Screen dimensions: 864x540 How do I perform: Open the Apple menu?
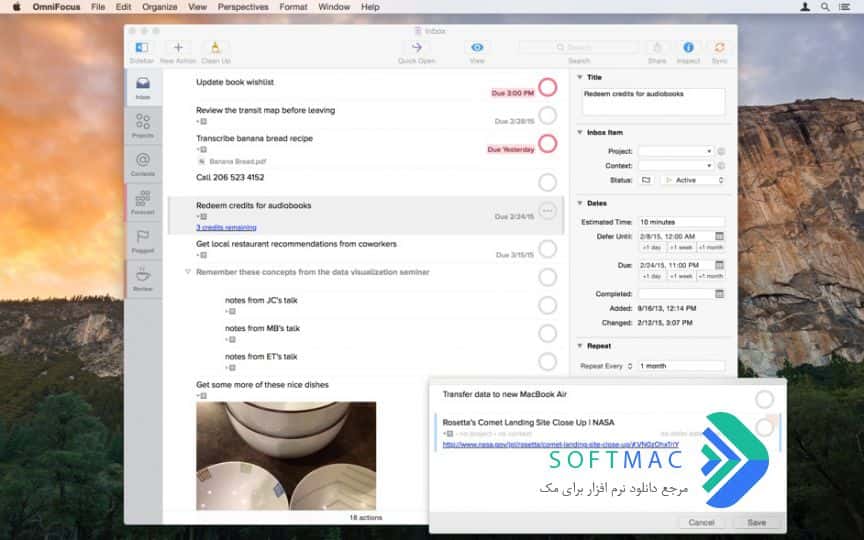[x=16, y=7]
